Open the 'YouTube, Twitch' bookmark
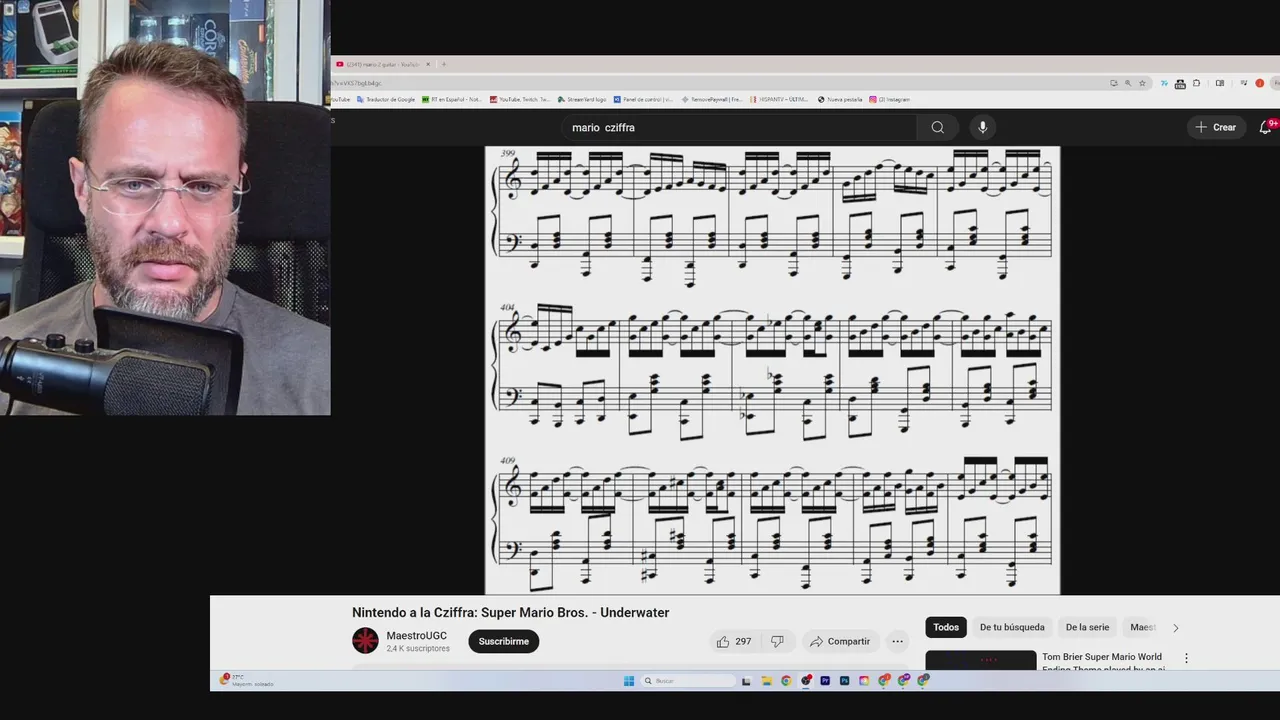The height and width of the screenshot is (720, 1280). pyautogui.click(x=520, y=99)
